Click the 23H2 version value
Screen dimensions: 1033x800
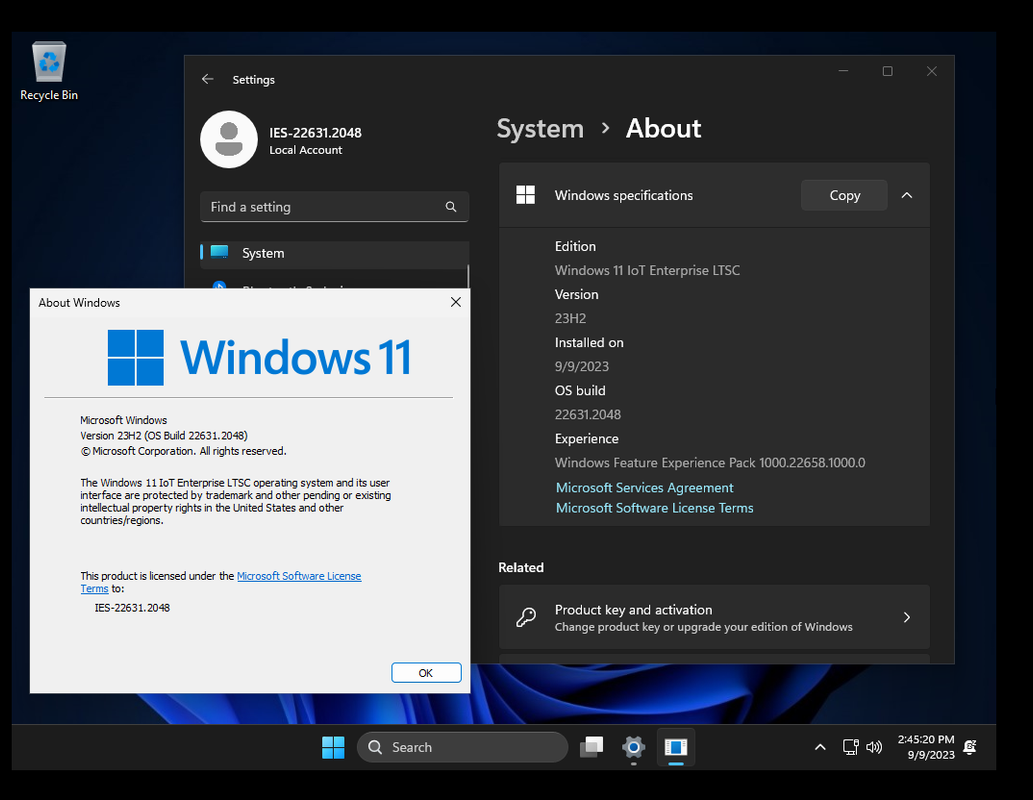[x=570, y=318]
